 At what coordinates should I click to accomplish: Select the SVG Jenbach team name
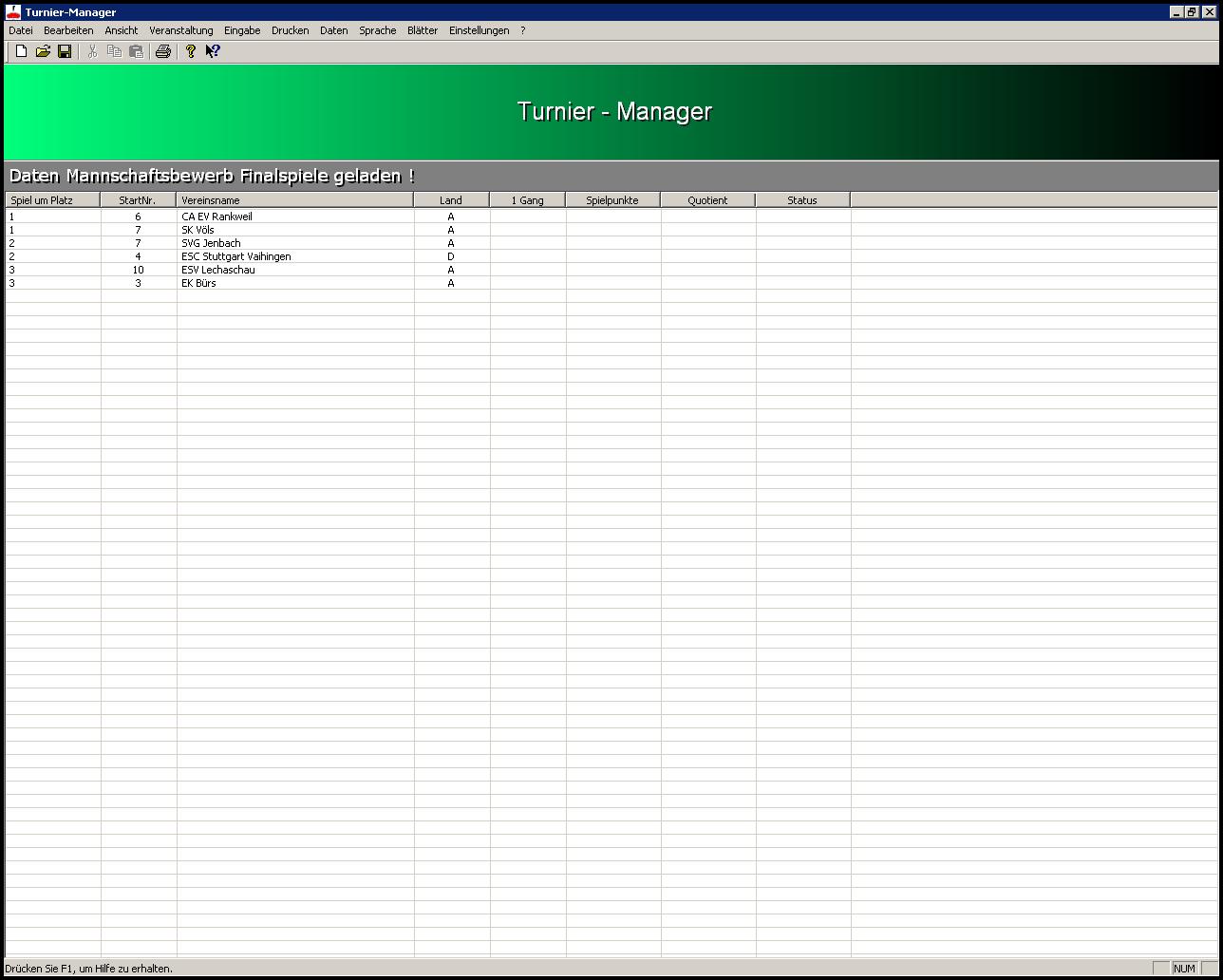coord(211,243)
